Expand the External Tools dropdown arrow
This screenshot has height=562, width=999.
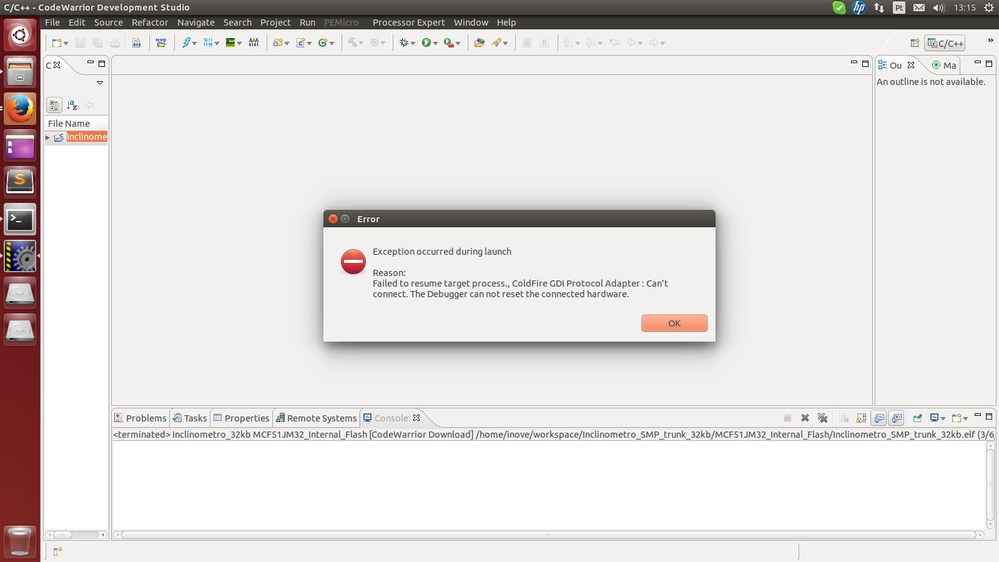[x=458, y=43]
